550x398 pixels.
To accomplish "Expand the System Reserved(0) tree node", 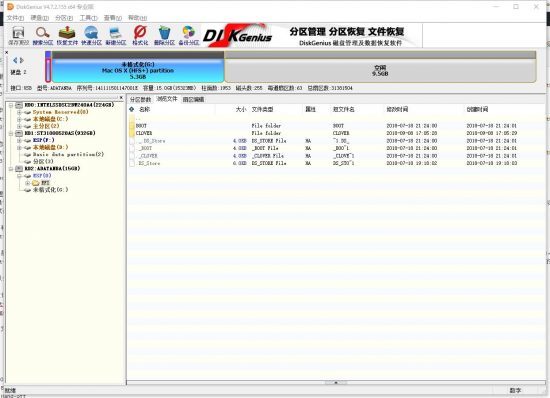I will tap(19, 112).
